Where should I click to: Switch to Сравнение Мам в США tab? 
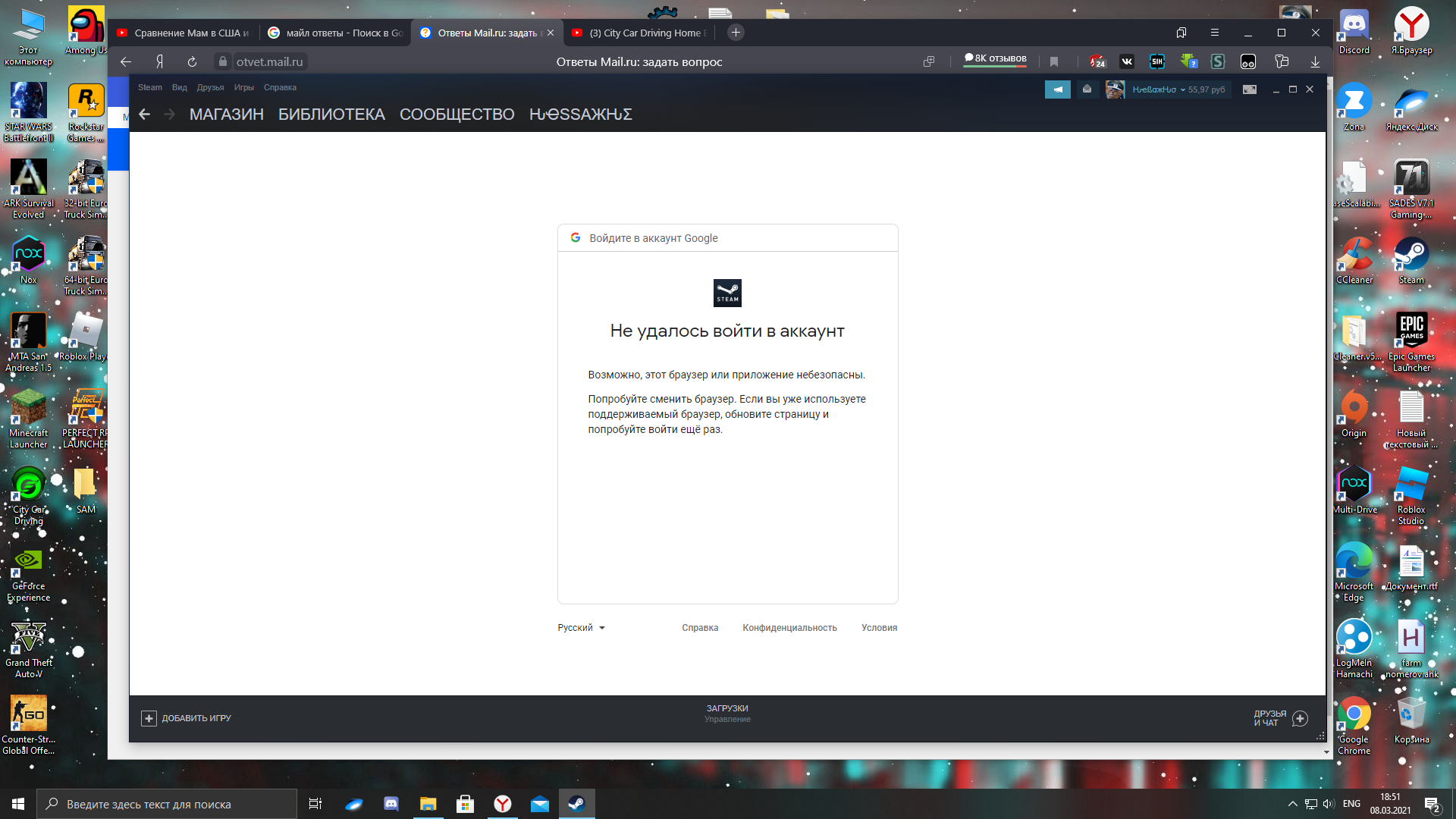point(183,33)
